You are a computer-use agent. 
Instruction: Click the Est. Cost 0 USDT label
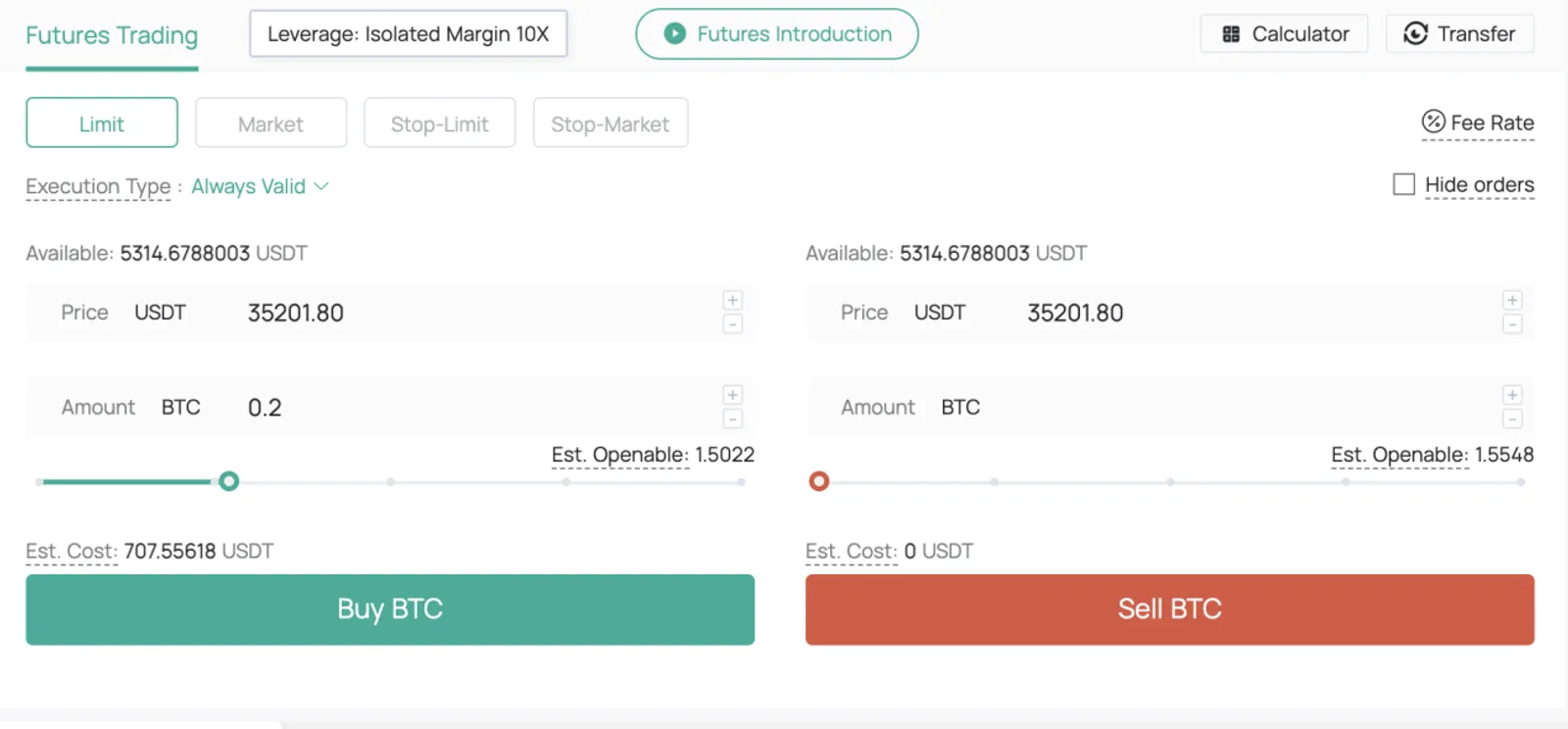coord(890,551)
